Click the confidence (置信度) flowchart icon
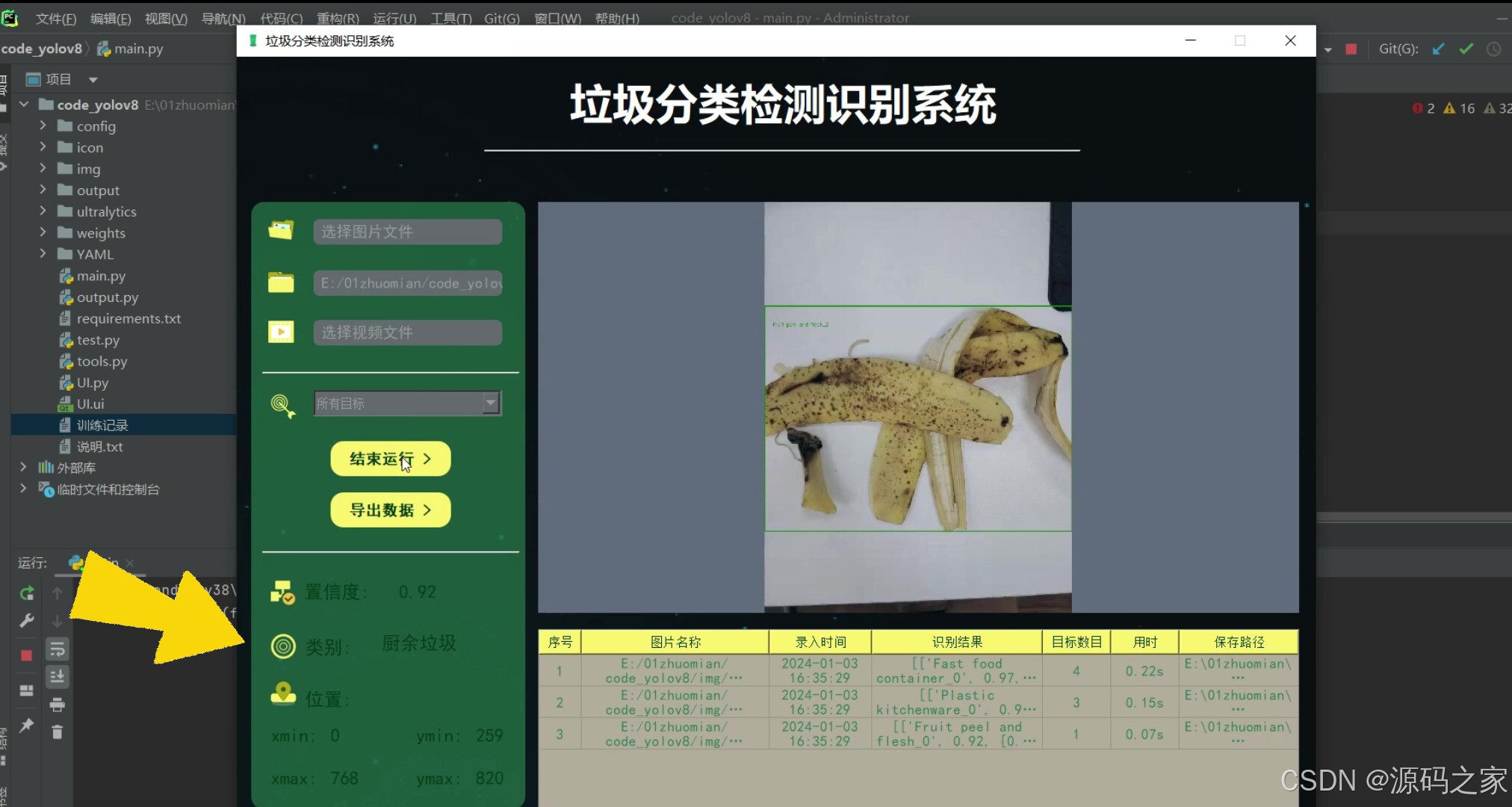The height and width of the screenshot is (807, 1512). point(282,591)
